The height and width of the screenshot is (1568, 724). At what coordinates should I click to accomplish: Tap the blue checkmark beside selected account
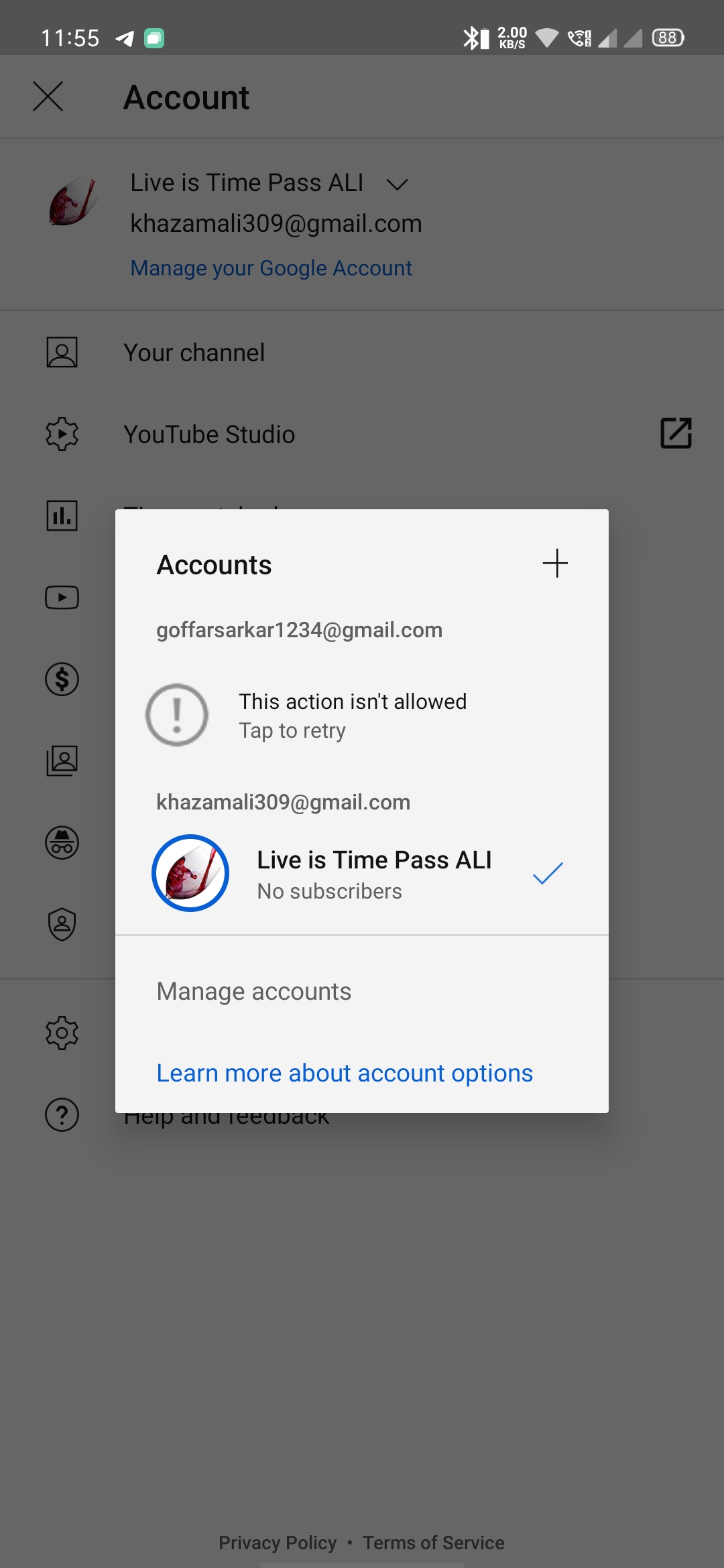coord(548,873)
